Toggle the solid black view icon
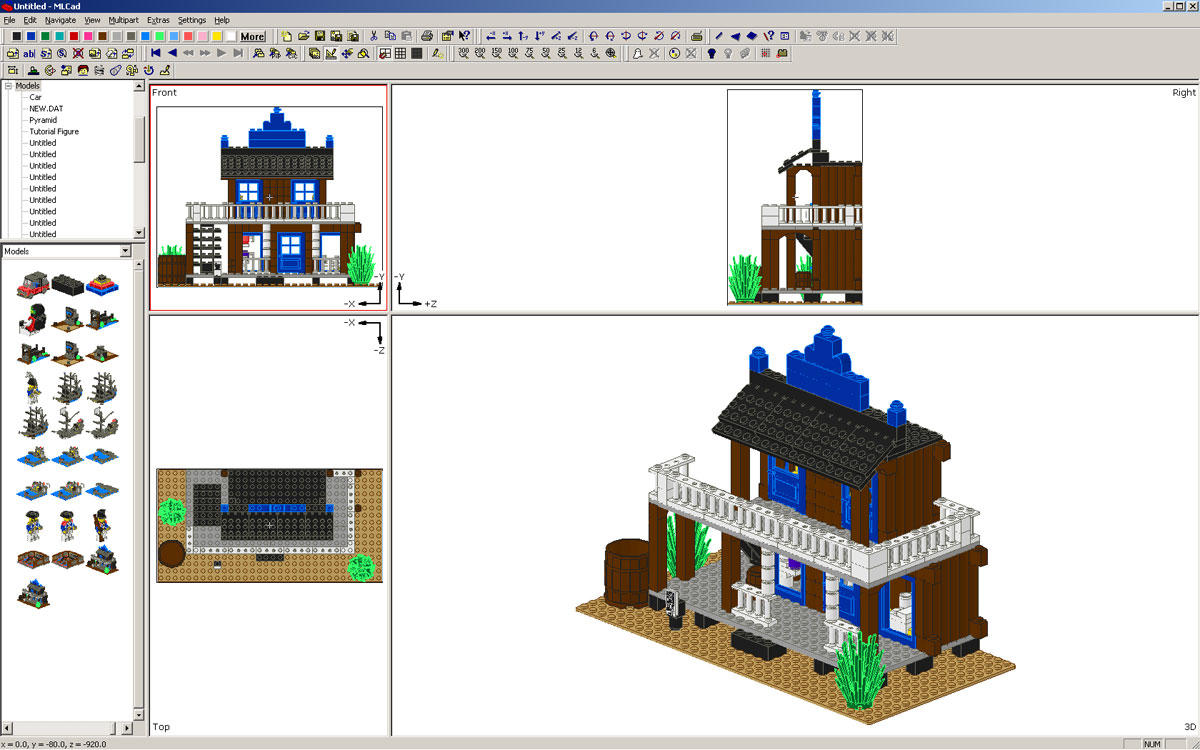The image size is (1200, 750). [416, 52]
